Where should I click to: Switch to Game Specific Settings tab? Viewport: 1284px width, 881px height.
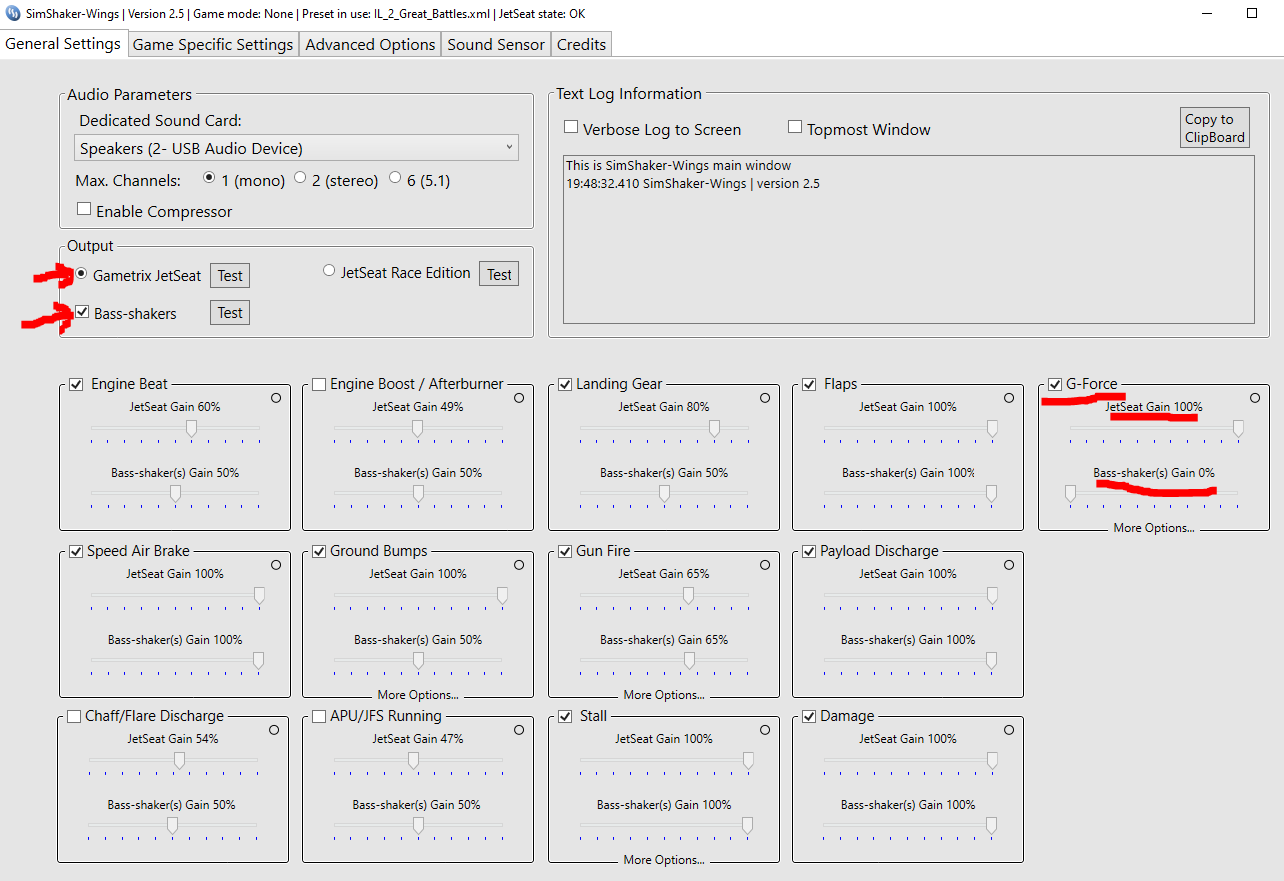coord(213,44)
